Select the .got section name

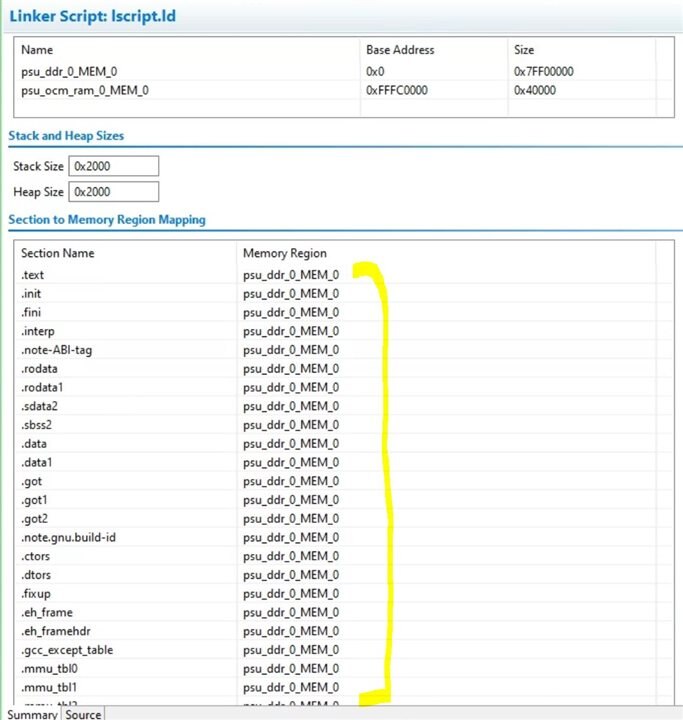31,481
